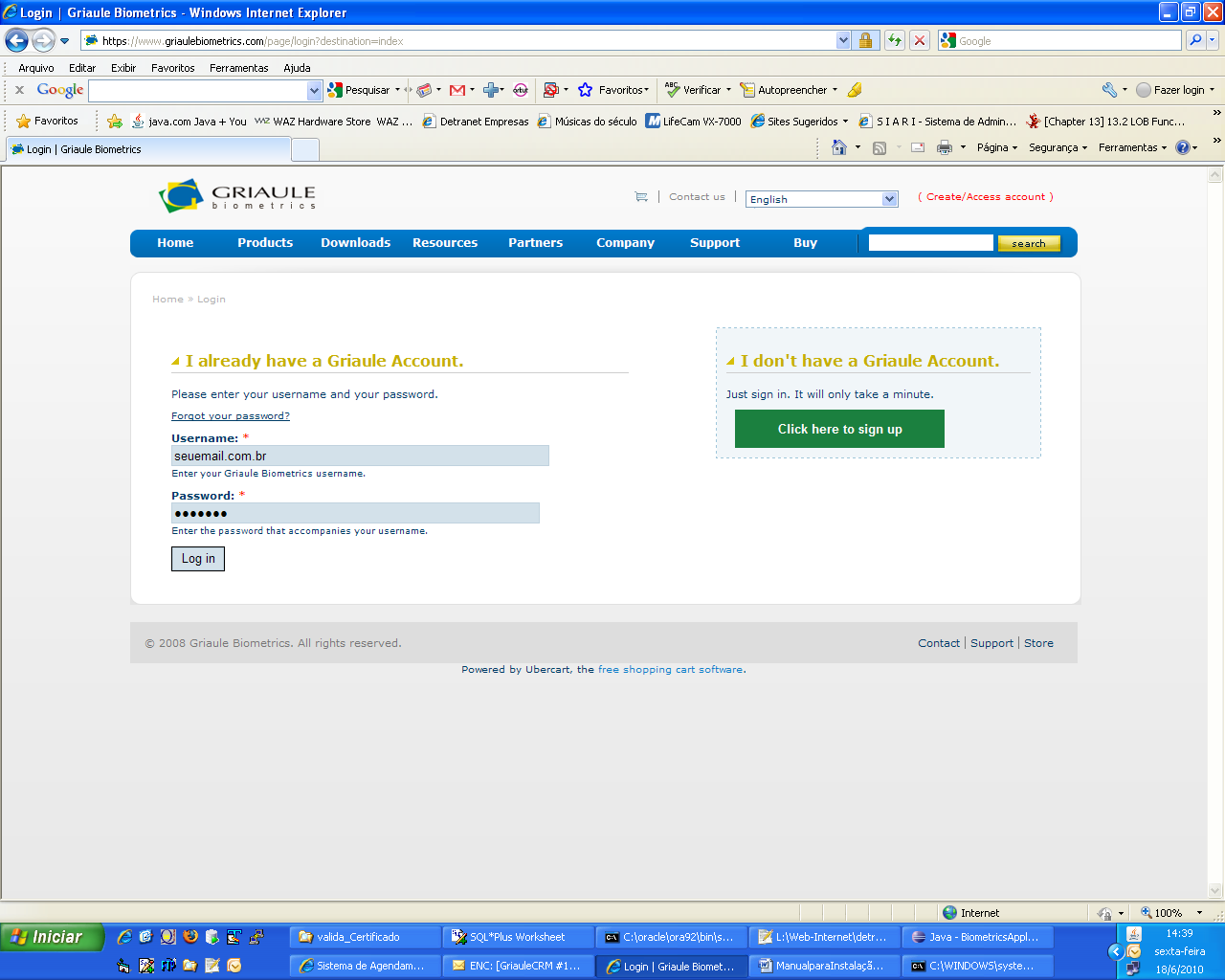Viewport: 1225px width, 980px height.
Task: Open the Arquivo menu
Action: pyautogui.click(x=36, y=68)
